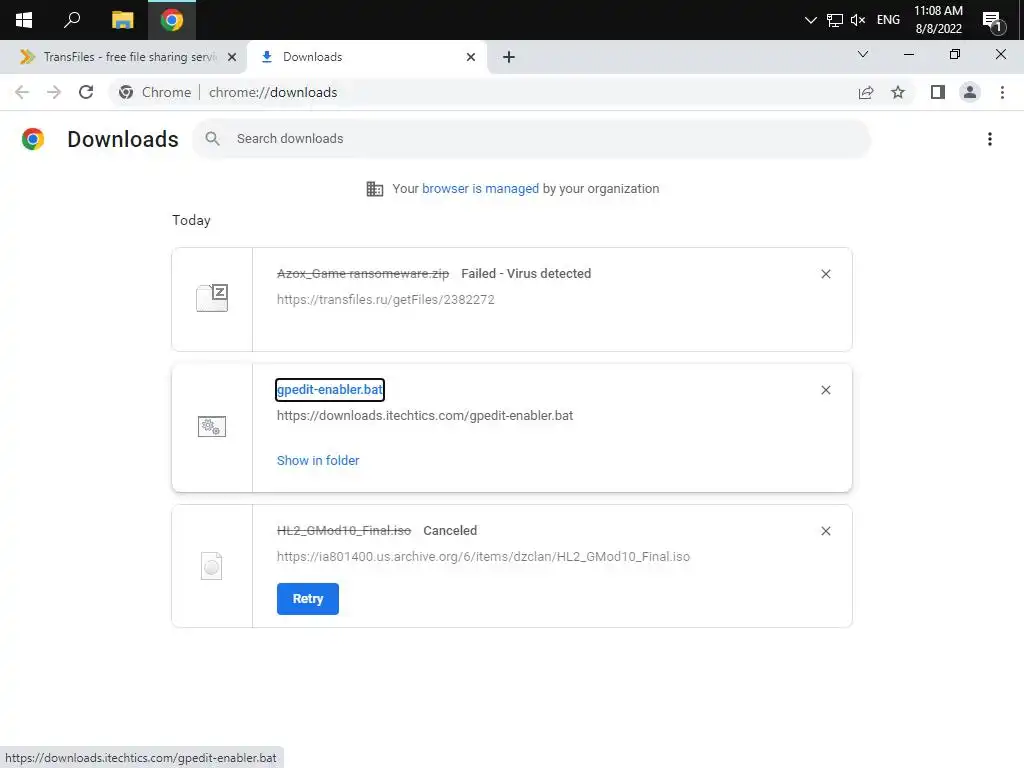
Task: Open the downloads.itechtics.com source URL
Action: click(x=424, y=416)
